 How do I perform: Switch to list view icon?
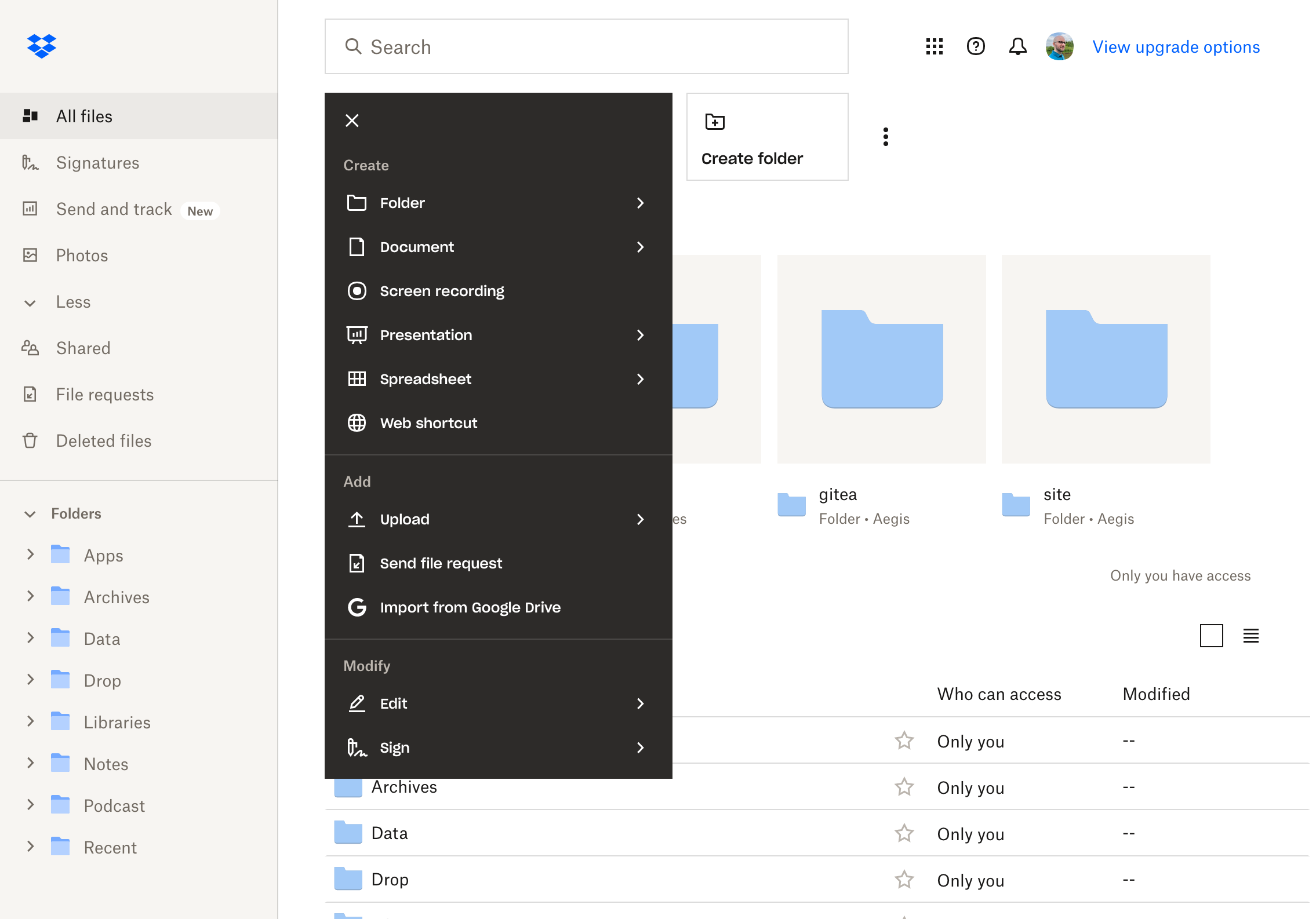click(1250, 636)
